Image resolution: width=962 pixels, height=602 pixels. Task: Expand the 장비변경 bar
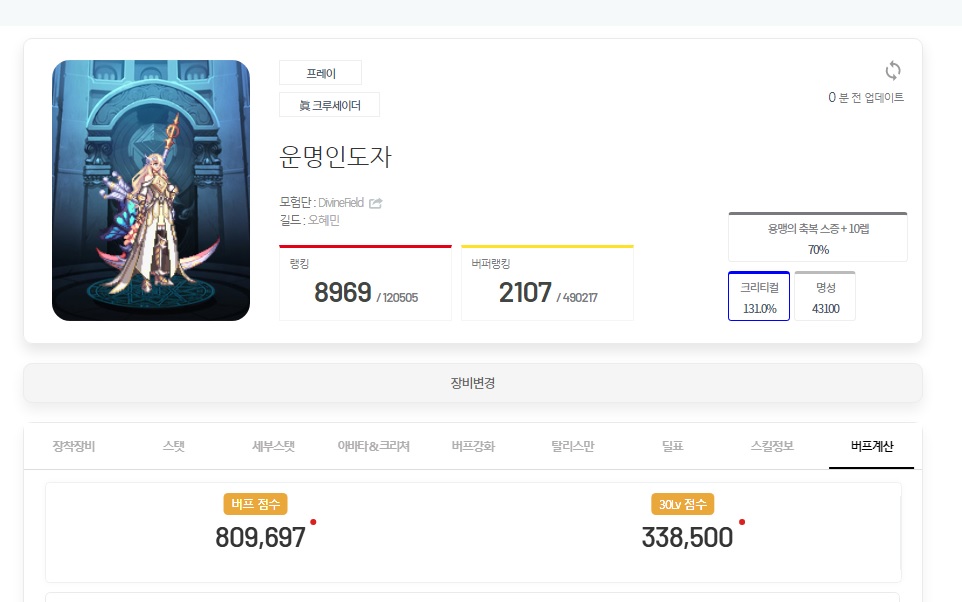coord(472,383)
